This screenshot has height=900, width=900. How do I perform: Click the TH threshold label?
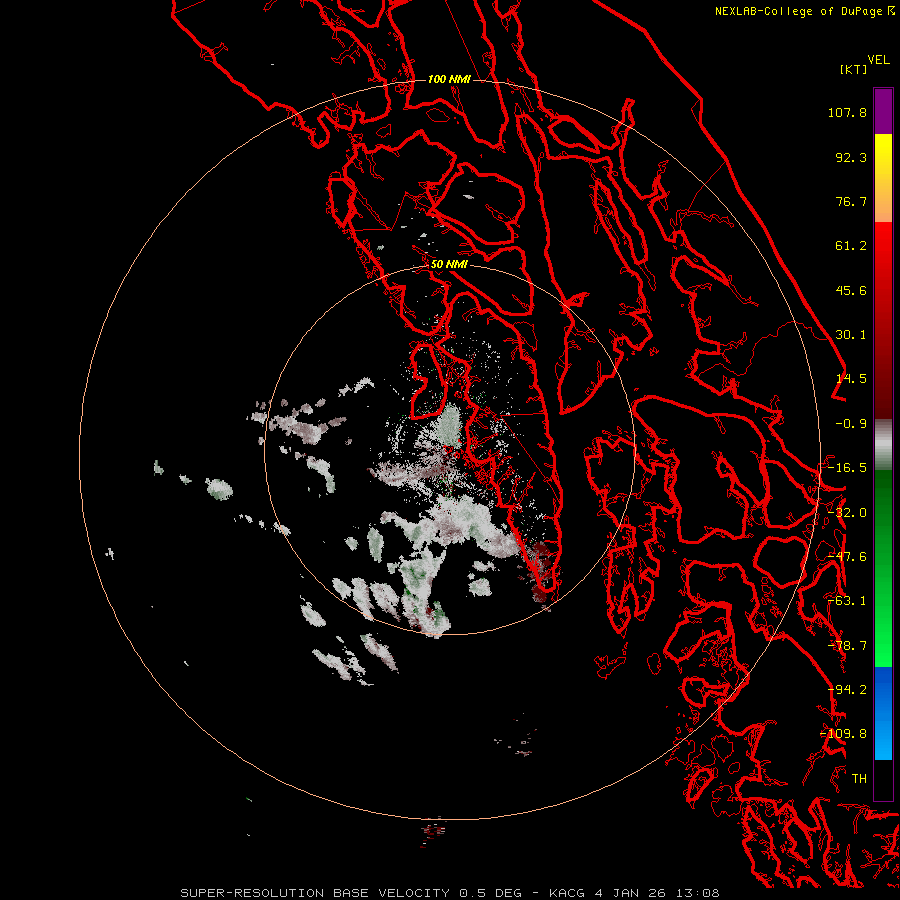[x=859, y=779]
